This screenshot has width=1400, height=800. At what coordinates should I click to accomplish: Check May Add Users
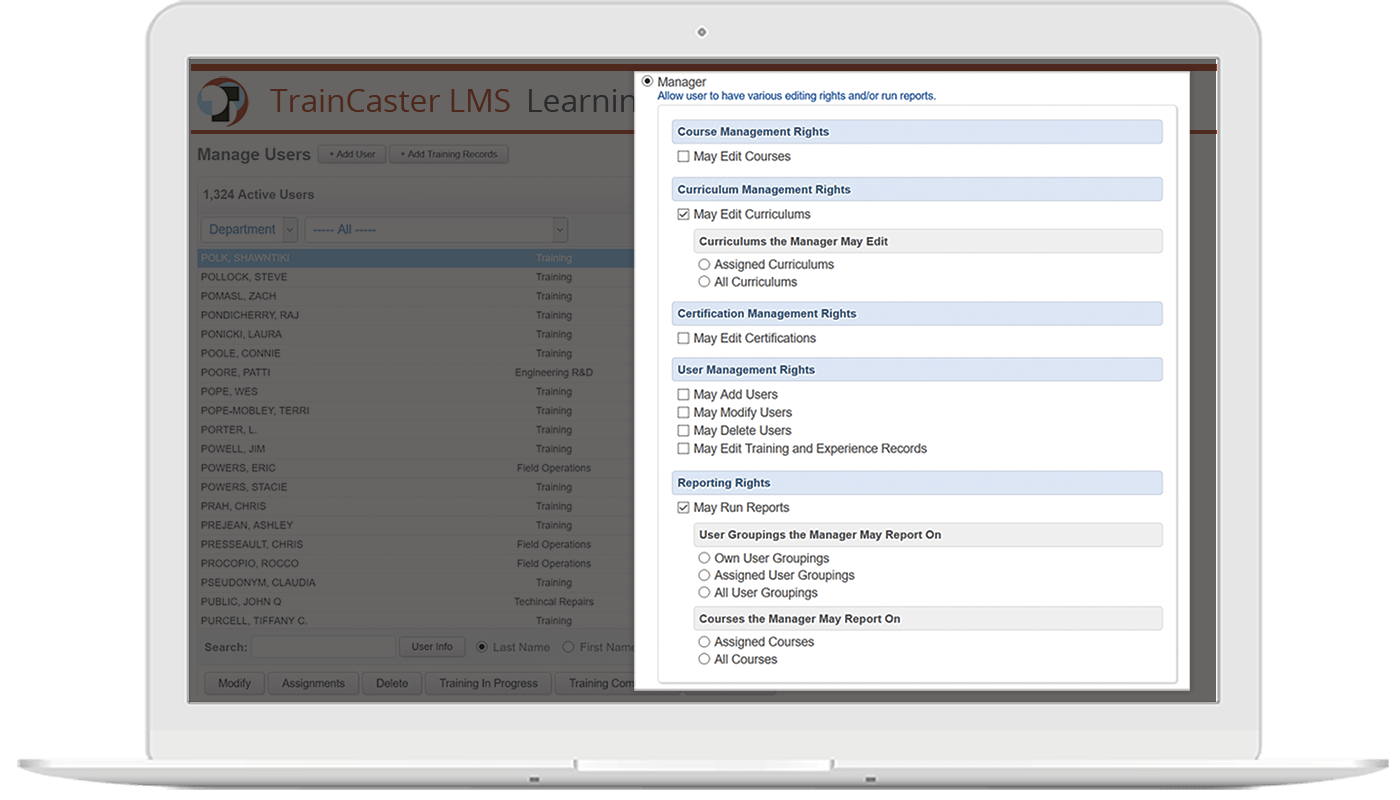pos(683,395)
